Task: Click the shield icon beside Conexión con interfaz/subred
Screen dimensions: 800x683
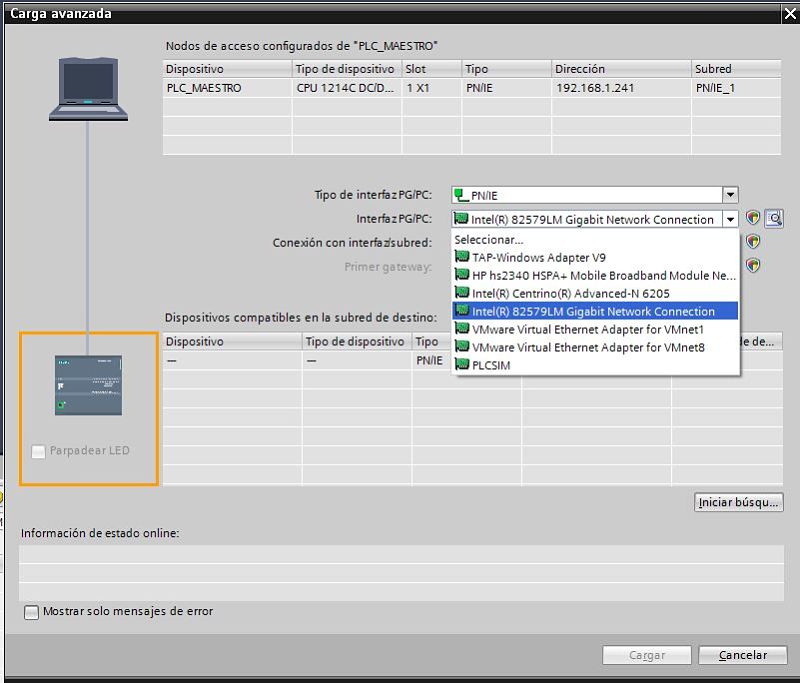Action: click(x=754, y=242)
